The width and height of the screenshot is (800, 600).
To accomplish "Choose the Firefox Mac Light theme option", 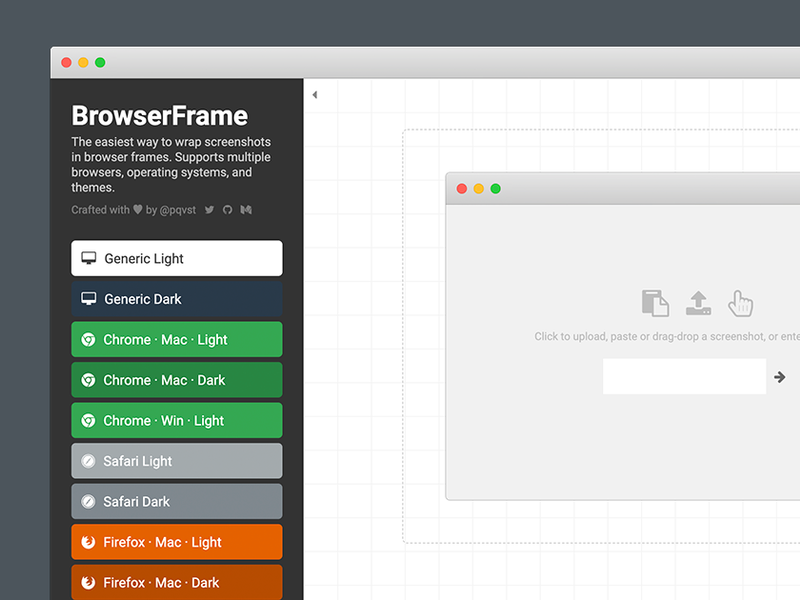I will (x=176, y=541).
